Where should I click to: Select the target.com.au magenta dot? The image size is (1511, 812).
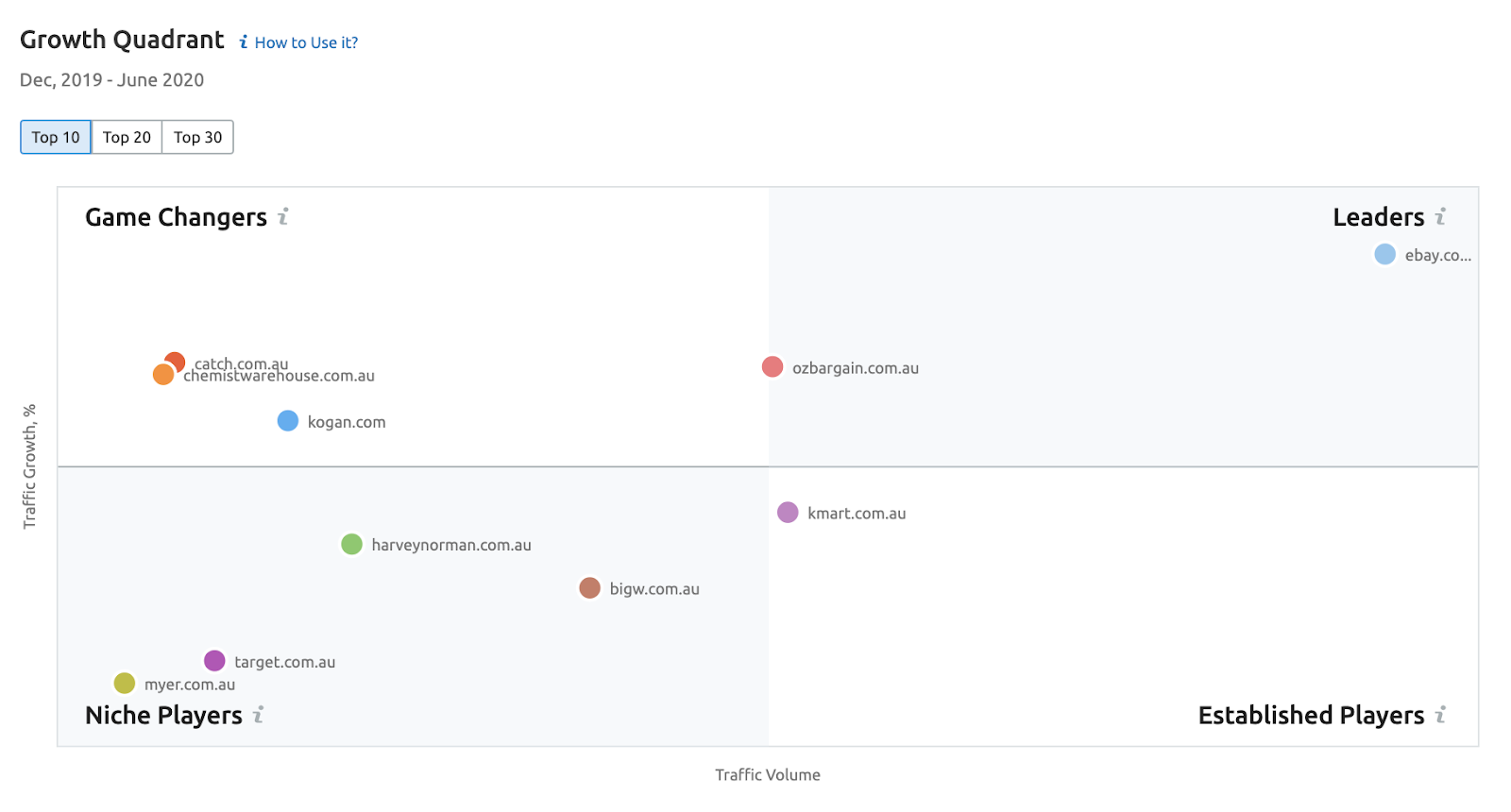(x=214, y=661)
